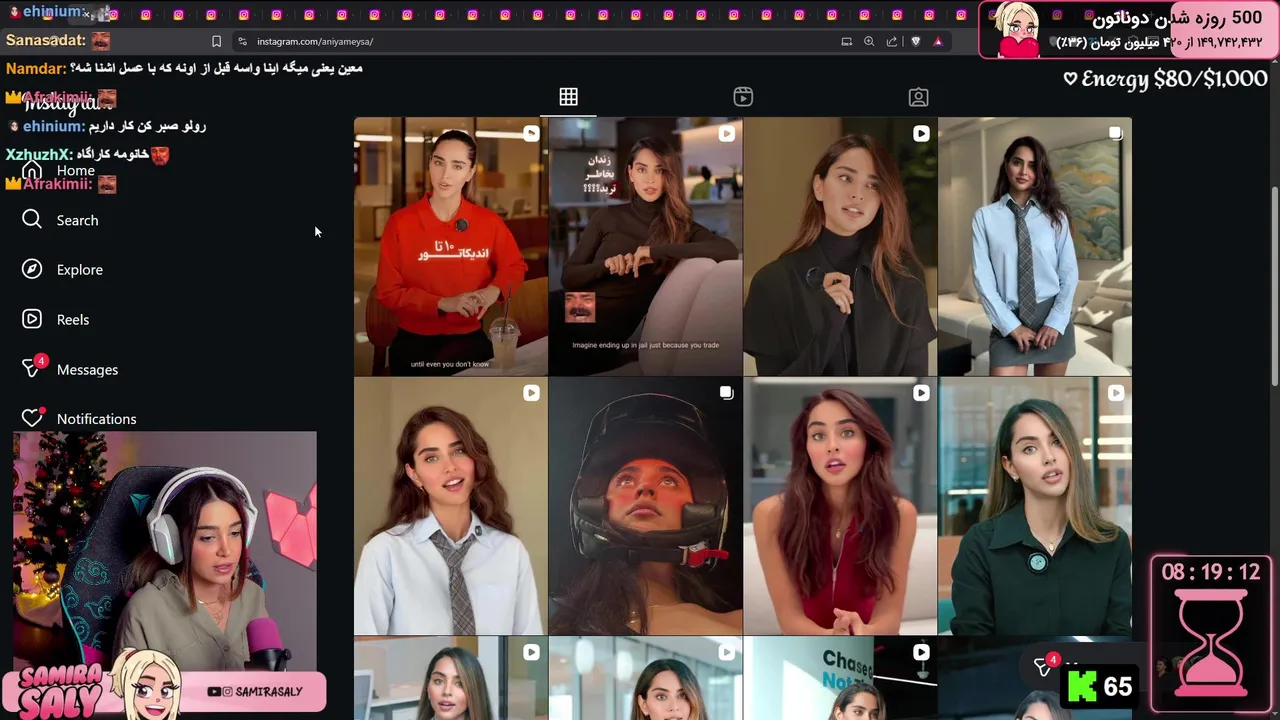Viewport: 1280px width, 720px height.
Task: Click the floating messages icon at bottom
Action: [1044, 667]
